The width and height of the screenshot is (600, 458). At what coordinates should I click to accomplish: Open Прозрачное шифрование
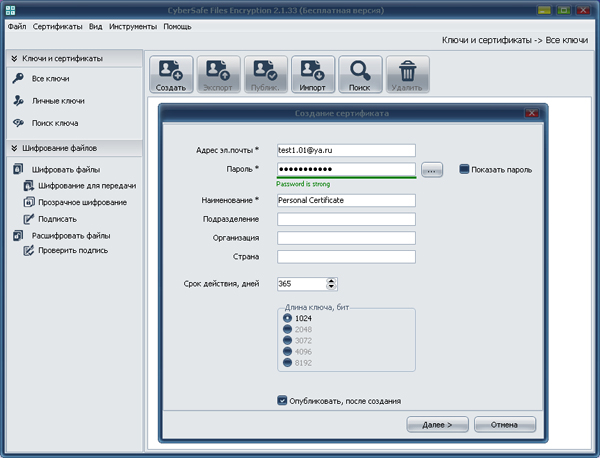tap(82, 202)
